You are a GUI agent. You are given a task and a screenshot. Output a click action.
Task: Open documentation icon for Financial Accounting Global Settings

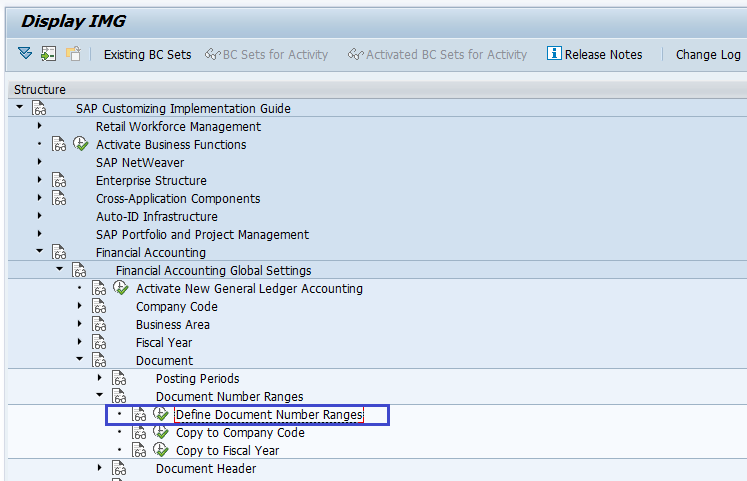(79, 270)
